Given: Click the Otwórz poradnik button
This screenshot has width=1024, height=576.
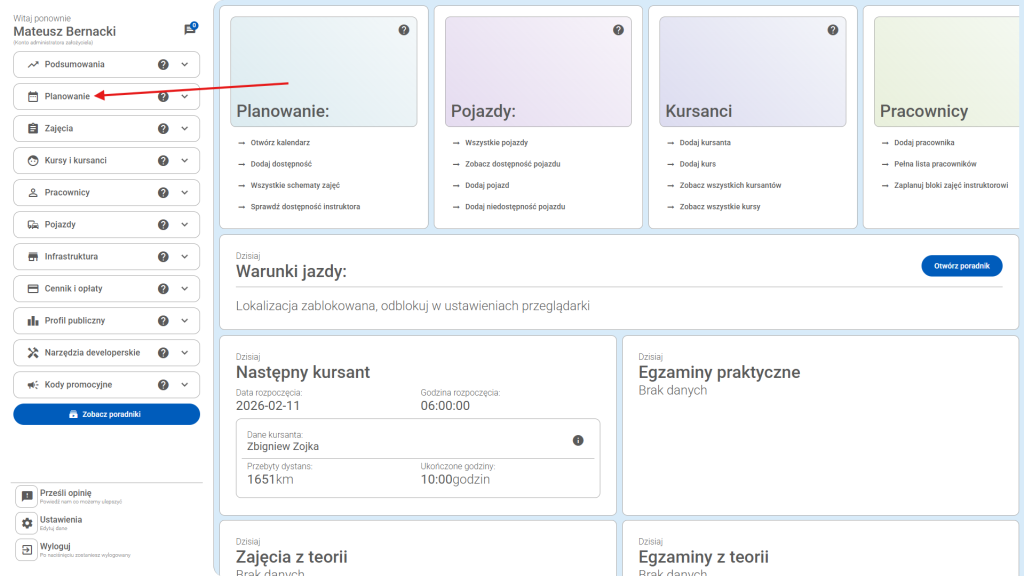Looking at the screenshot, I should point(961,265).
